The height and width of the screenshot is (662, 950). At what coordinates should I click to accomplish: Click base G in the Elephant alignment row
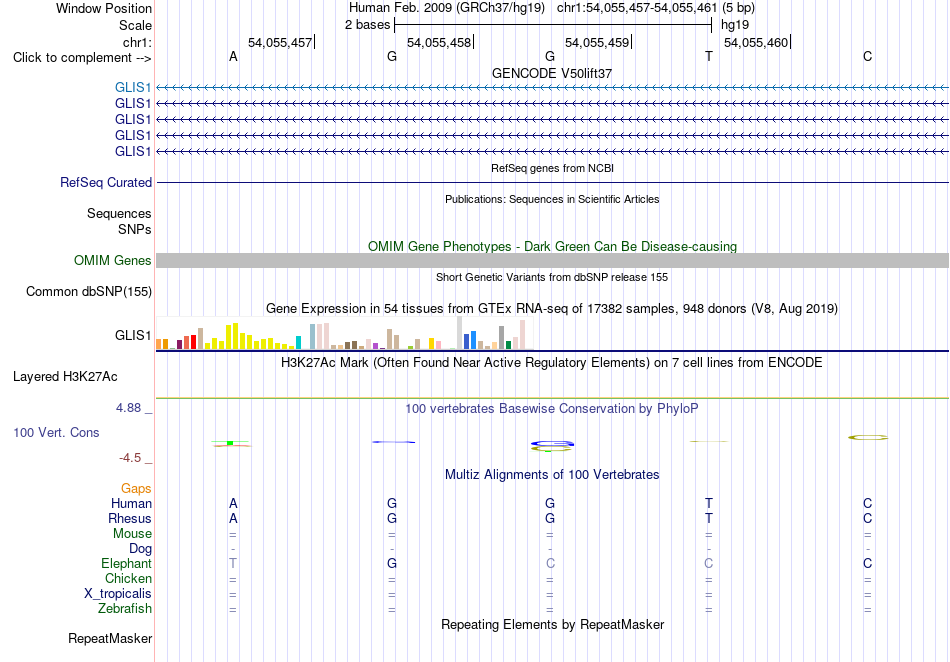pyautogui.click(x=392, y=563)
